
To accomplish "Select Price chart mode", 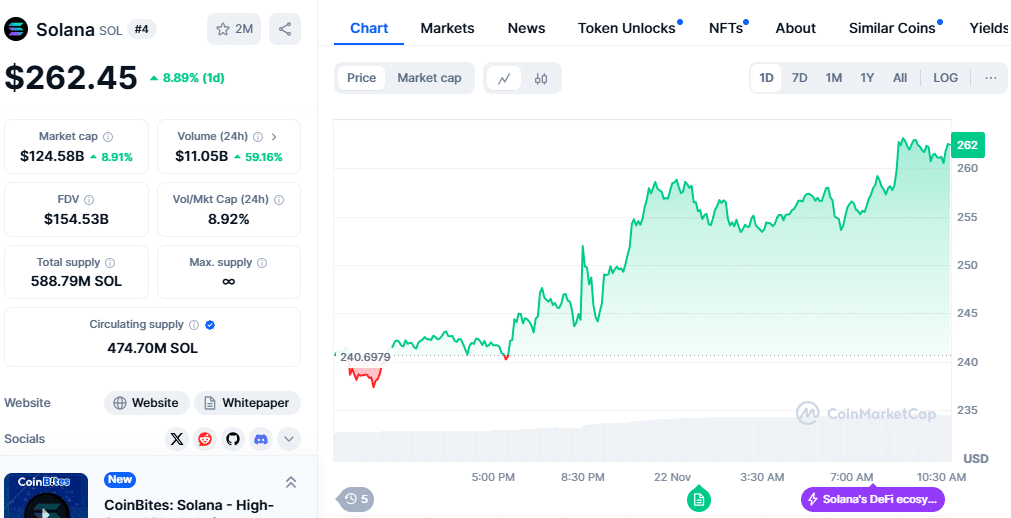I will click(x=361, y=78).
